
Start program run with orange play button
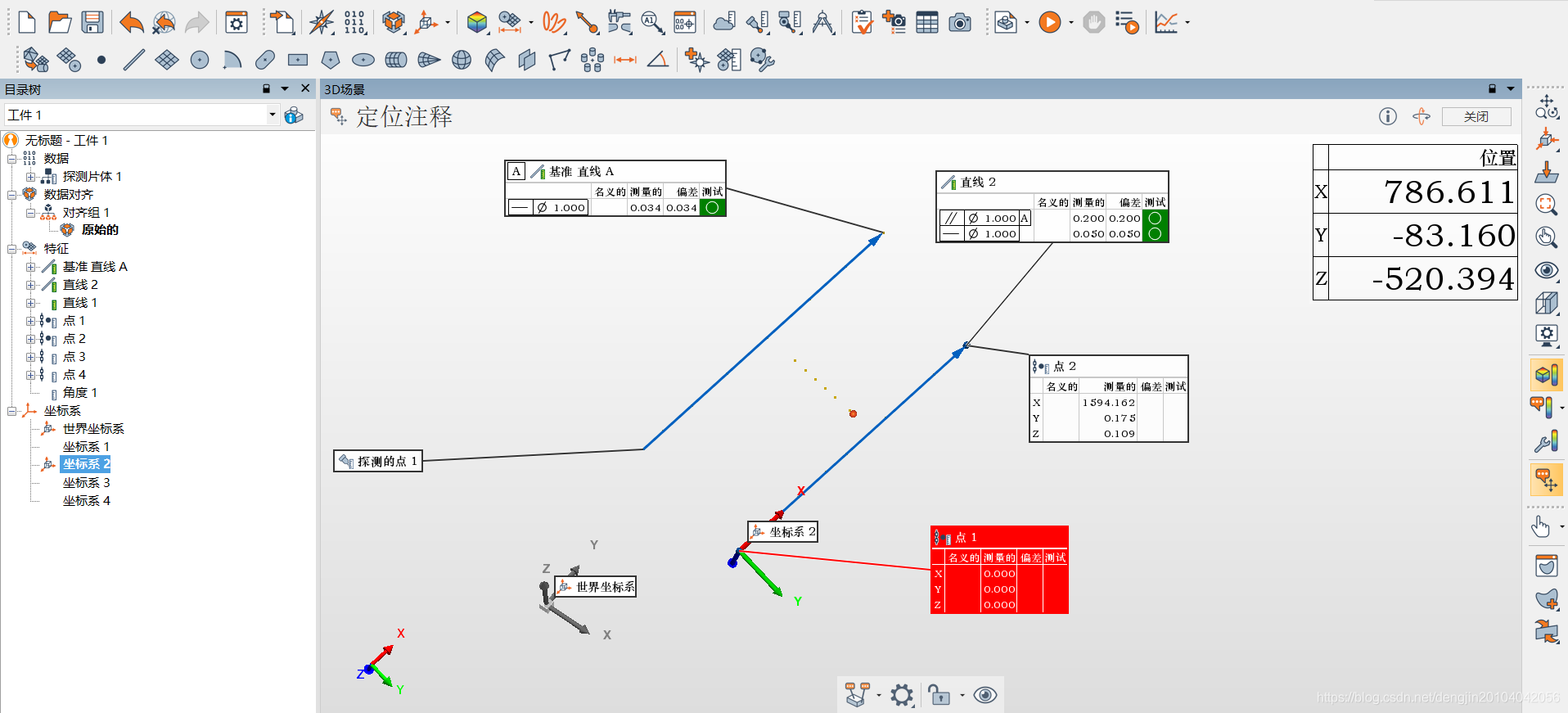tap(1050, 22)
